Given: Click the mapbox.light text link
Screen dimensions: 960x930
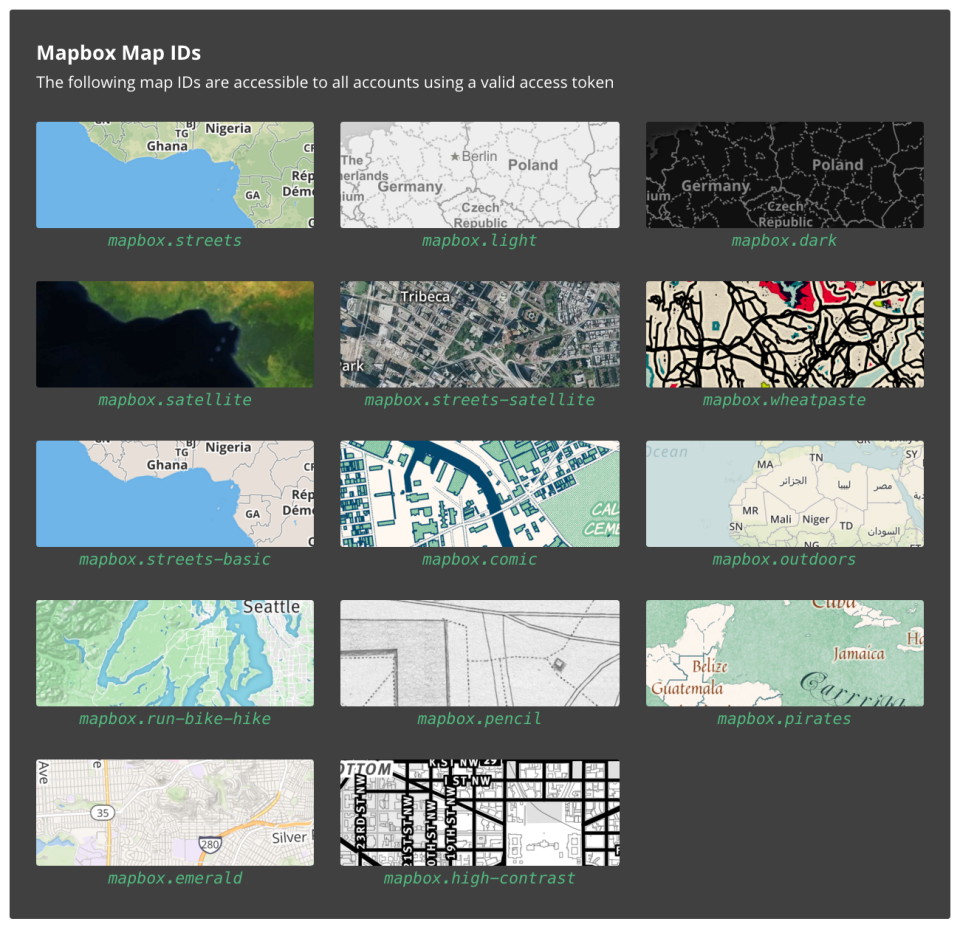Looking at the screenshot, I should [x=480, y=240].
